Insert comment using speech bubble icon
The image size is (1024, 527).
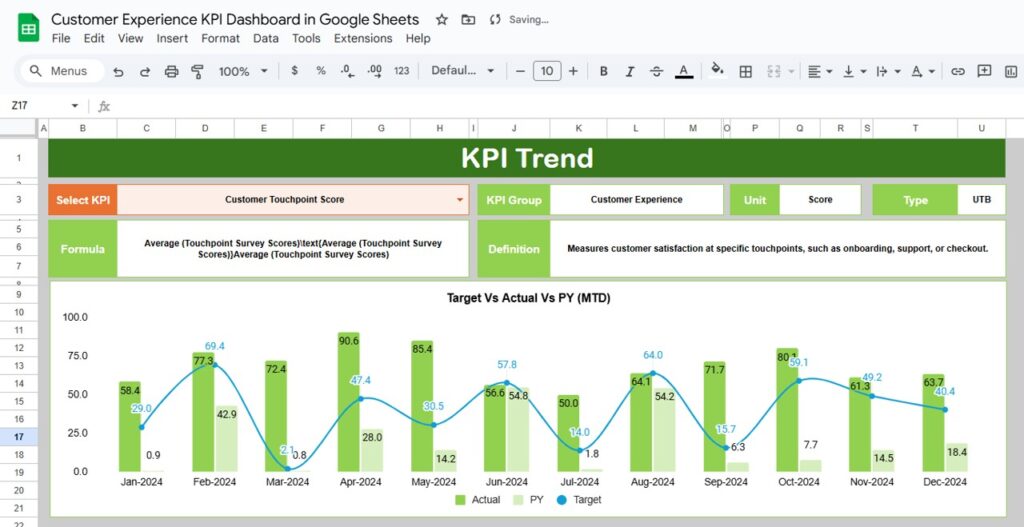pyautogui.click(x=984, y=71)
